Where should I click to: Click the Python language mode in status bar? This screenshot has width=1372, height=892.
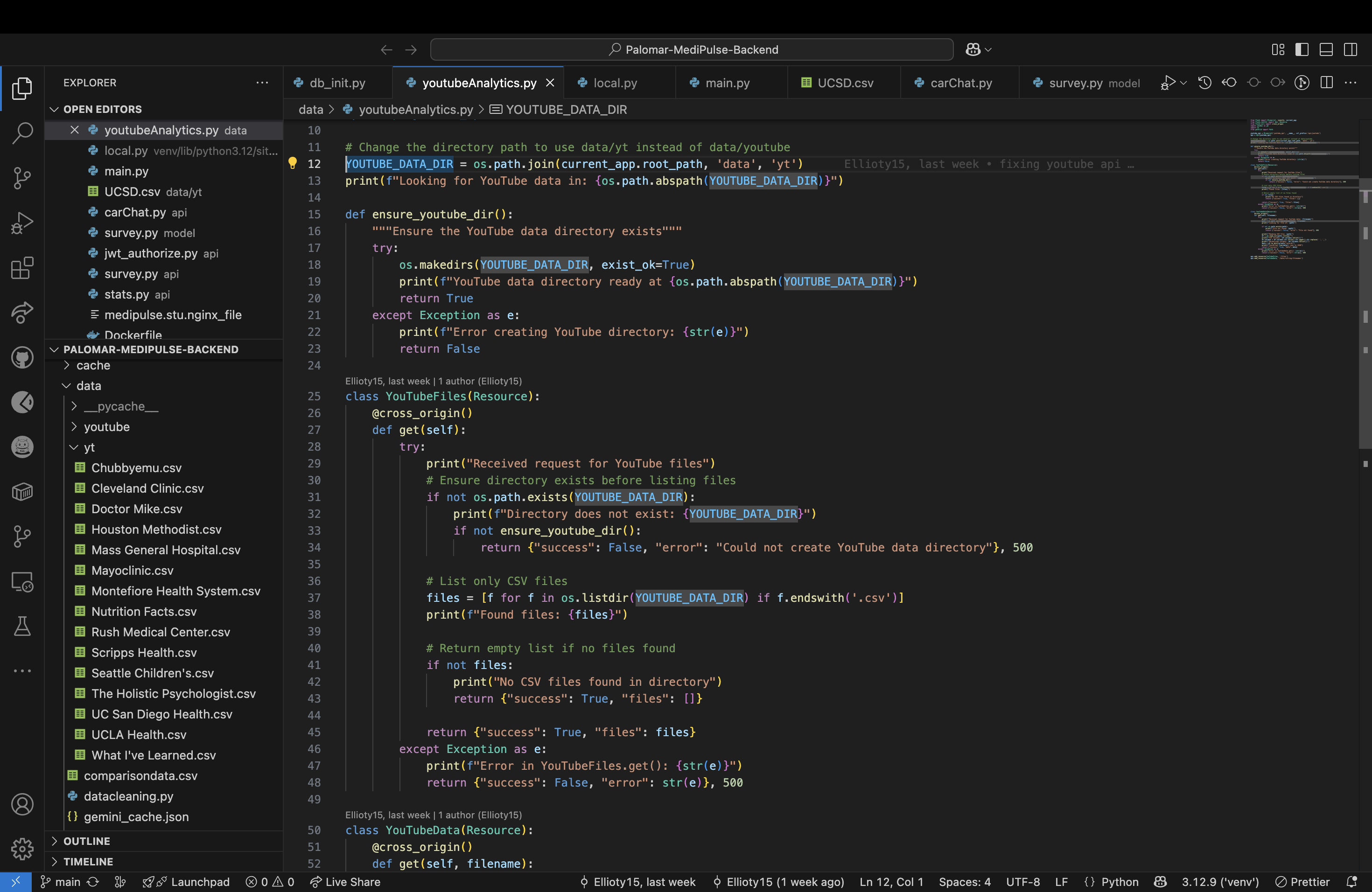pos(1119,882)
